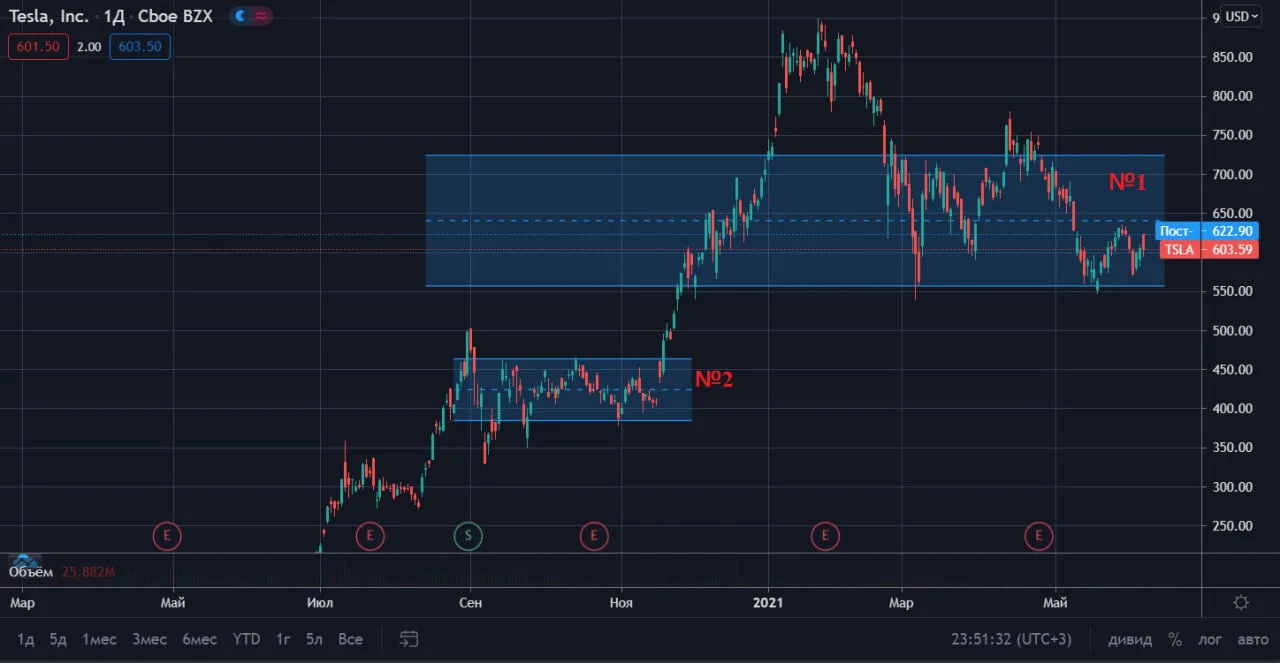Click the 1Д interval label in the title
Screen dimensions: 1280x663
pyautogui.click(x=115, y=17)
